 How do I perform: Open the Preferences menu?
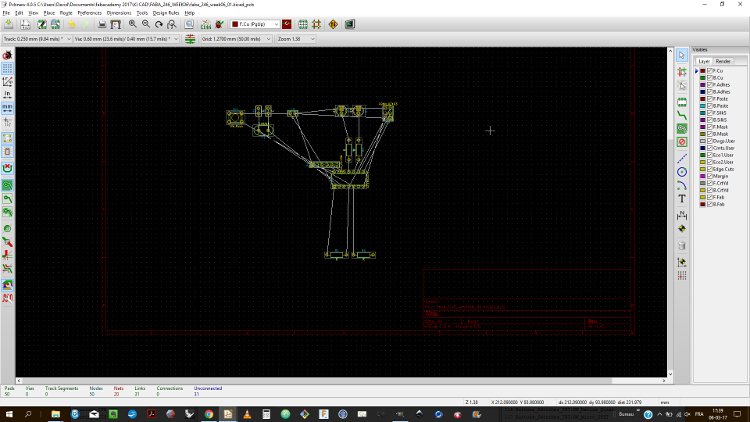[x=89, y=13]
